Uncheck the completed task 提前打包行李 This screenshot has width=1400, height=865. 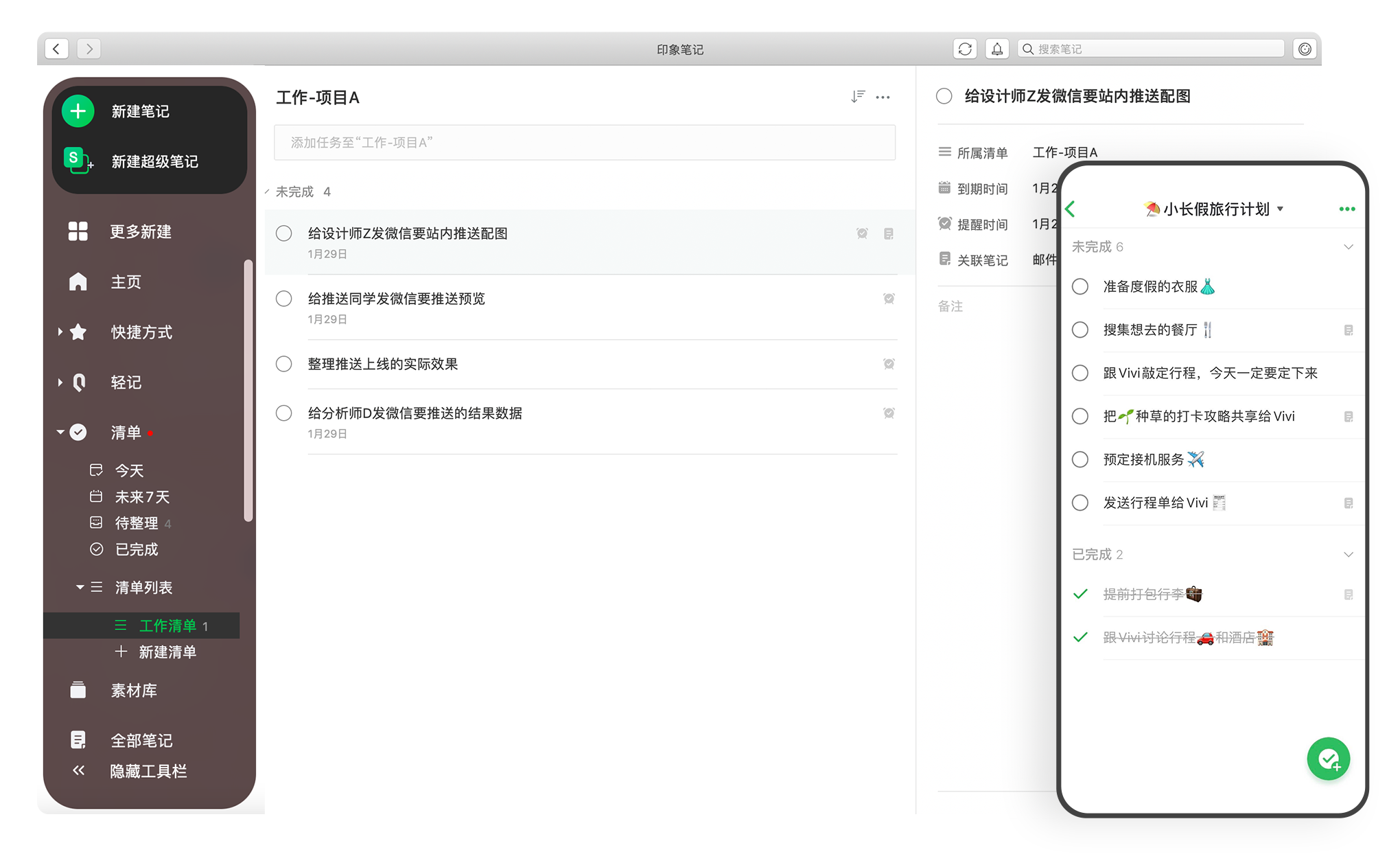pos(1080,594)
